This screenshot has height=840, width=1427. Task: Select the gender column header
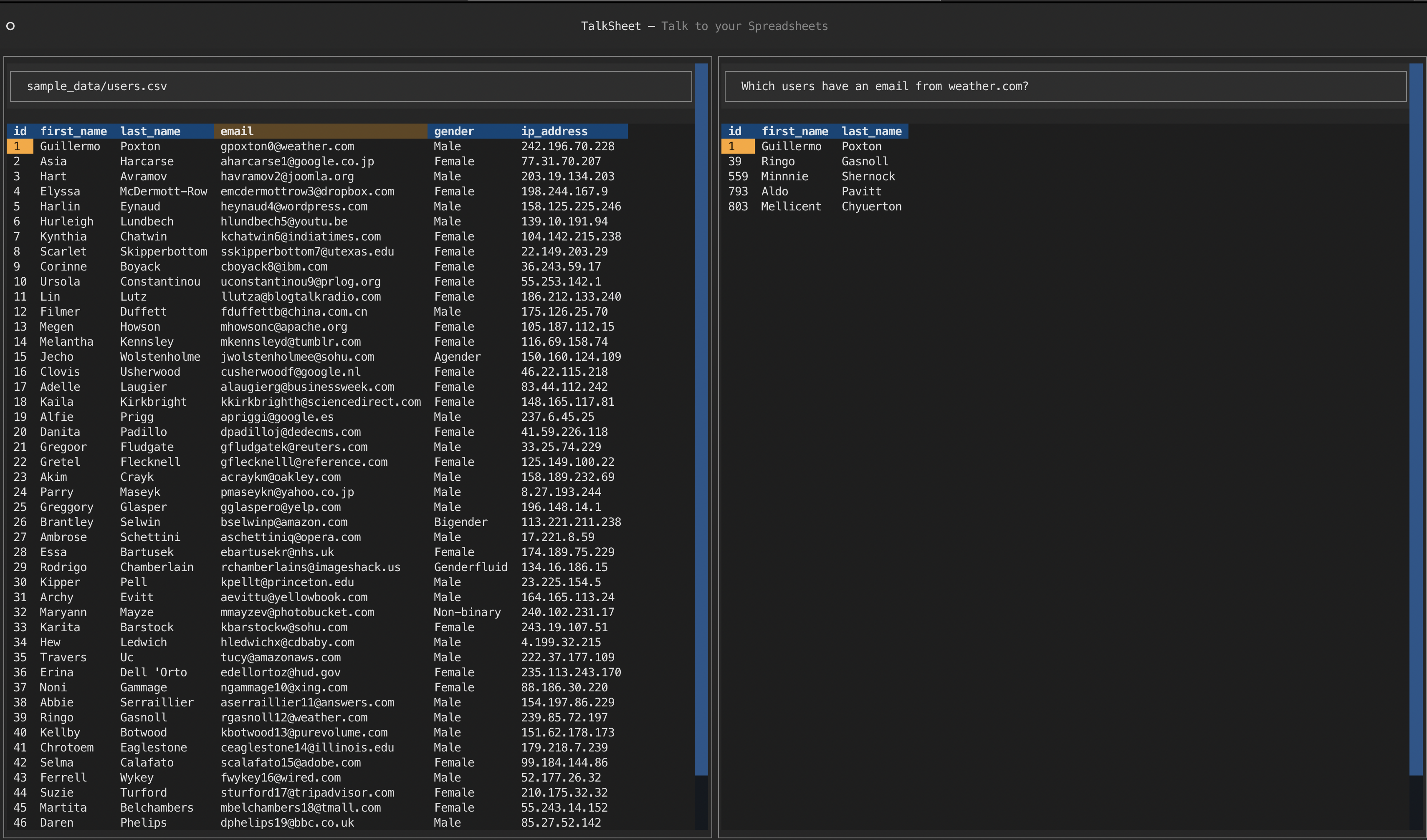[x=453, y=131]
